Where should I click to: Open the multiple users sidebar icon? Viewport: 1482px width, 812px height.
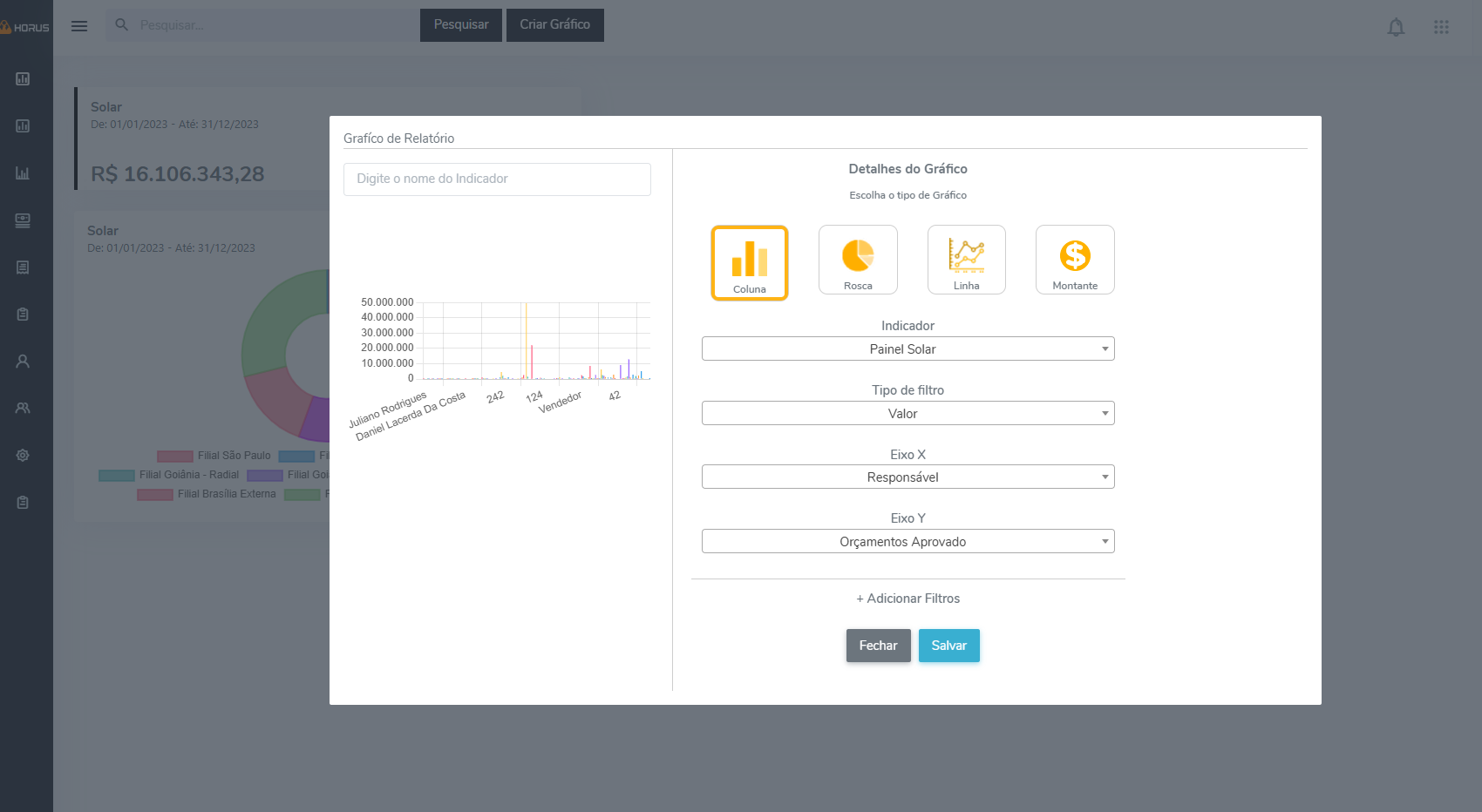23,409
